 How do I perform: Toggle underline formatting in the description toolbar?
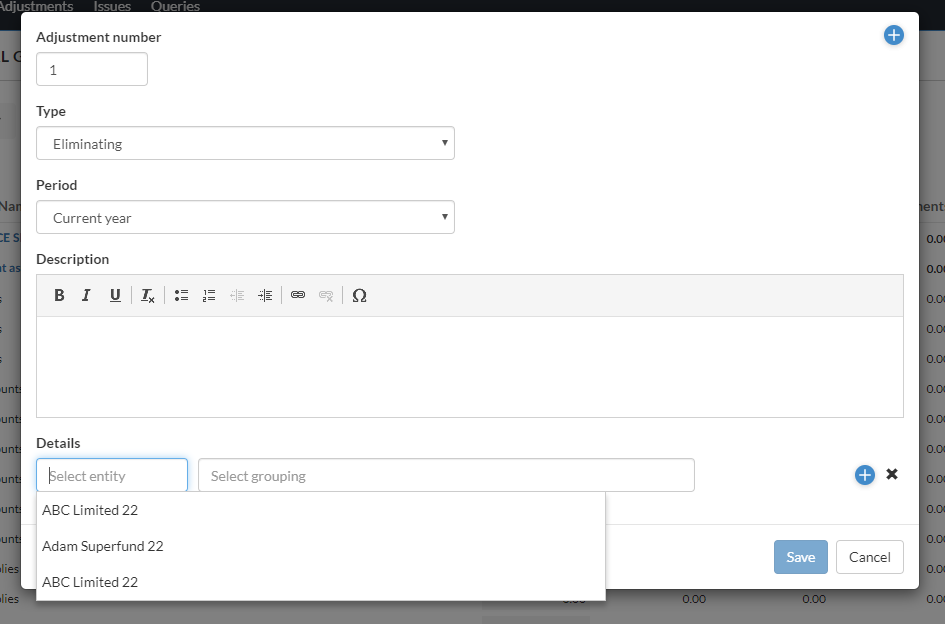tap(115, 295)
